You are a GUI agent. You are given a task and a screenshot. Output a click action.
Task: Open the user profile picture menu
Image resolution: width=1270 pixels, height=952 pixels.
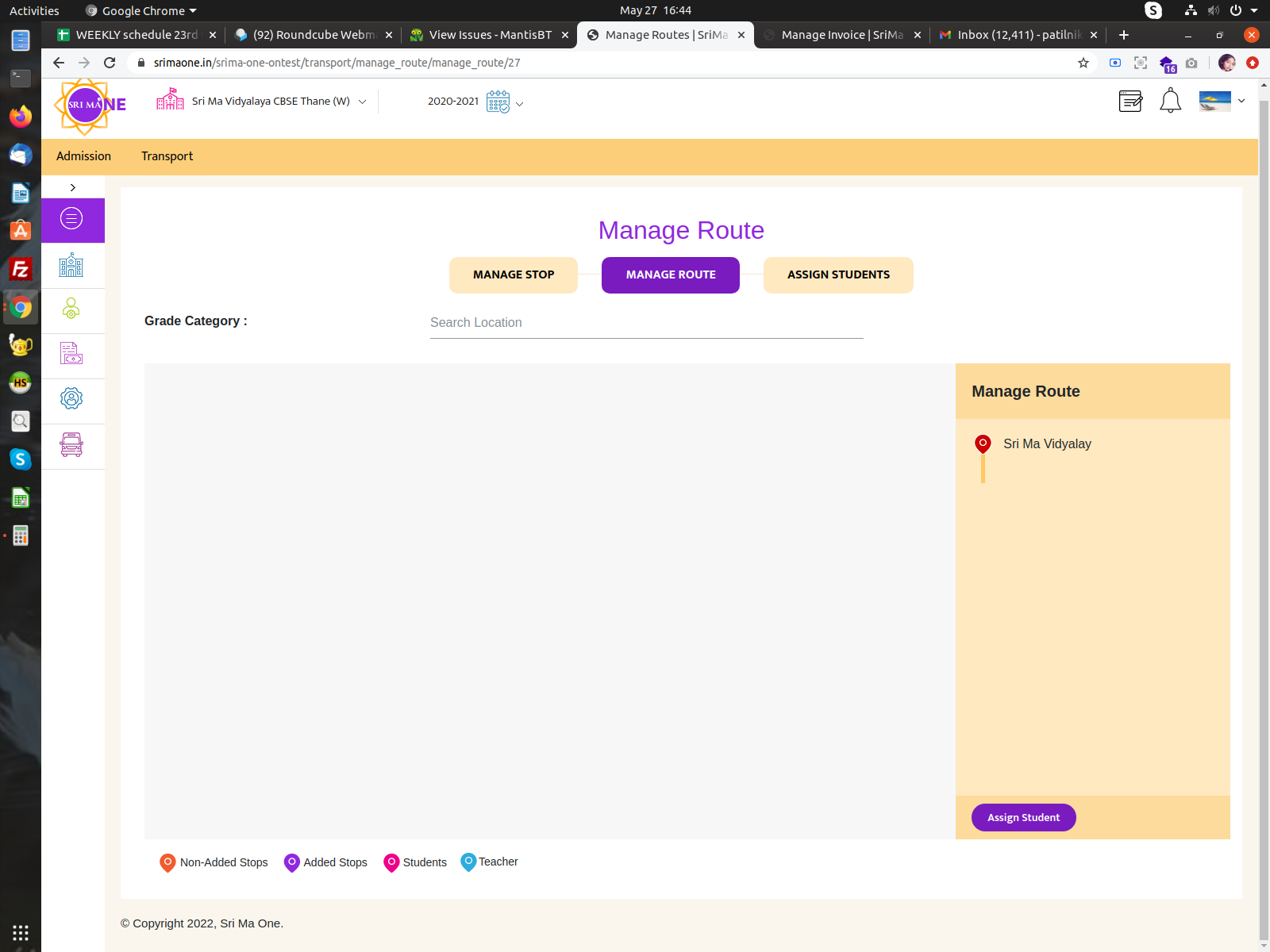[x=1214, y=102]
